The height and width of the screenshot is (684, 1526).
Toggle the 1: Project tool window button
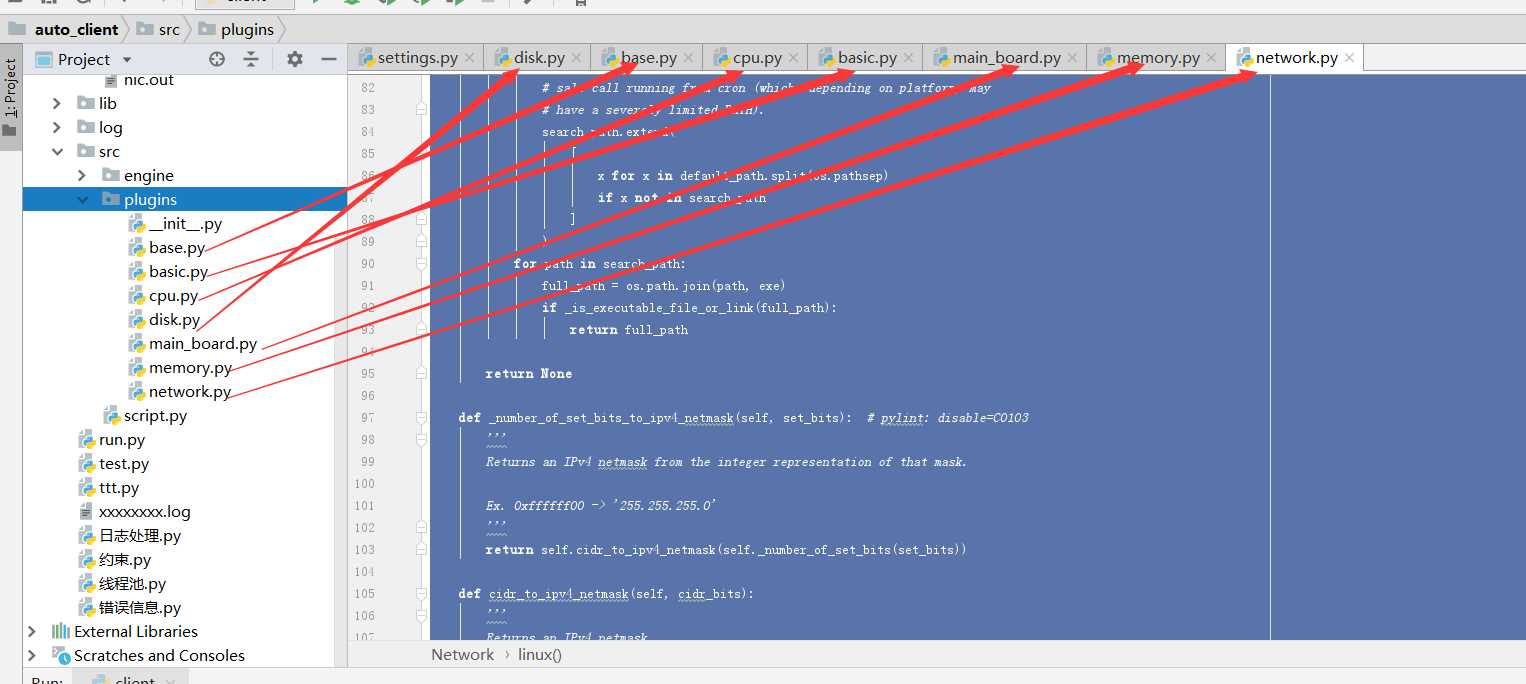(11, 98)
